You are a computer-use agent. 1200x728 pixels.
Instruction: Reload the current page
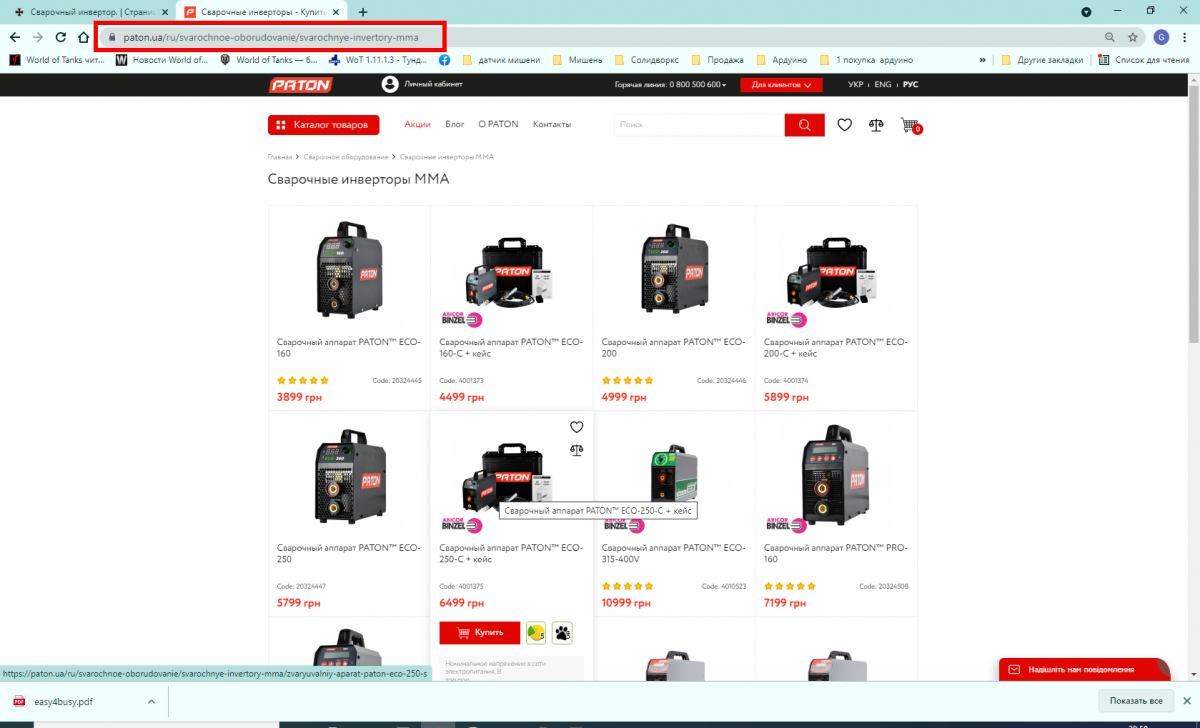(x=60, y=37)
